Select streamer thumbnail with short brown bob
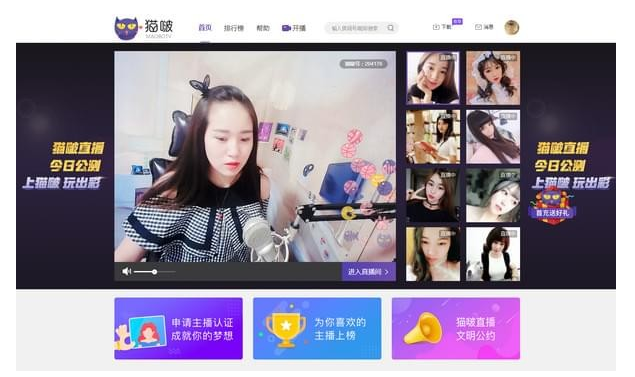 click(x=493, y=254)
